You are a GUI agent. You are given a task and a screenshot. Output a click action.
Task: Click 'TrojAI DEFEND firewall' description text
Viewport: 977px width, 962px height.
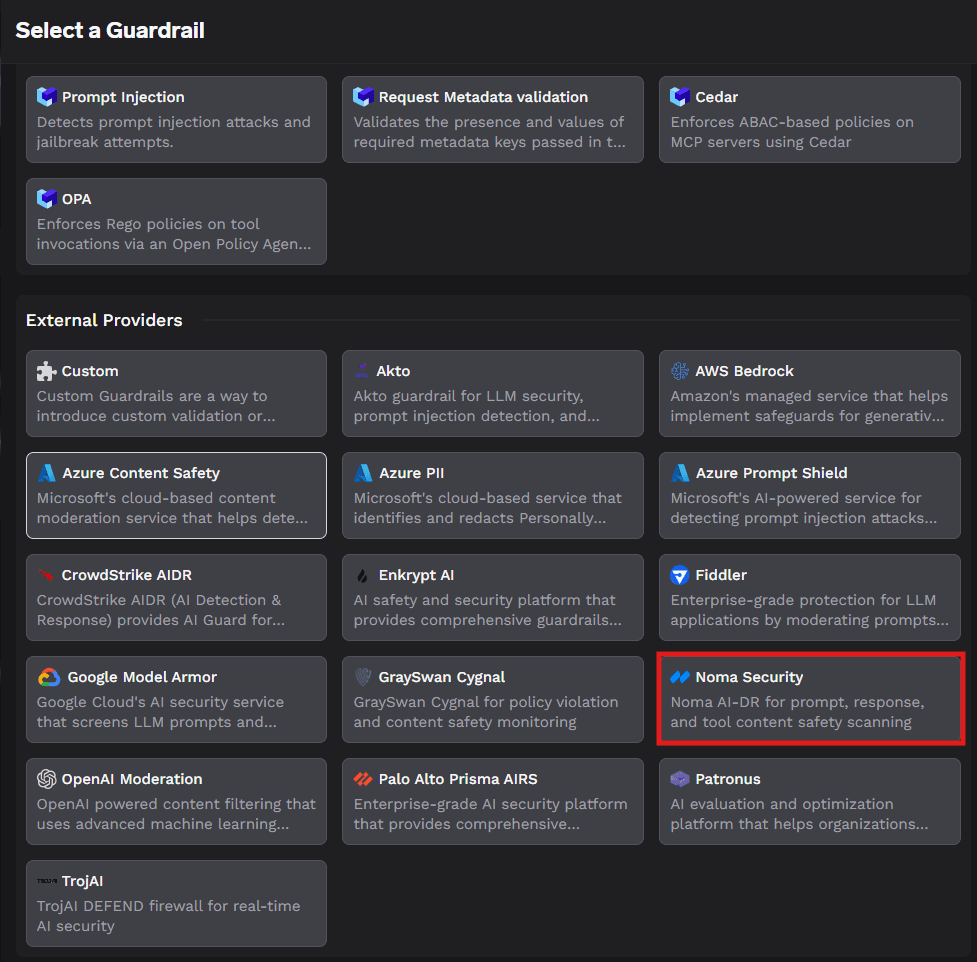click(168, 916)
